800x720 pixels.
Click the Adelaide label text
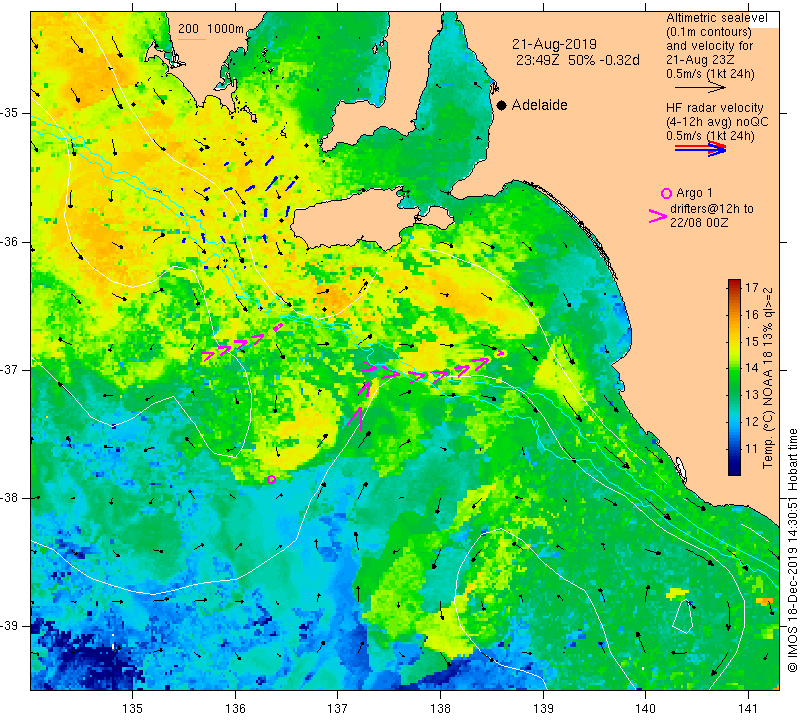[x=539, y=105]
